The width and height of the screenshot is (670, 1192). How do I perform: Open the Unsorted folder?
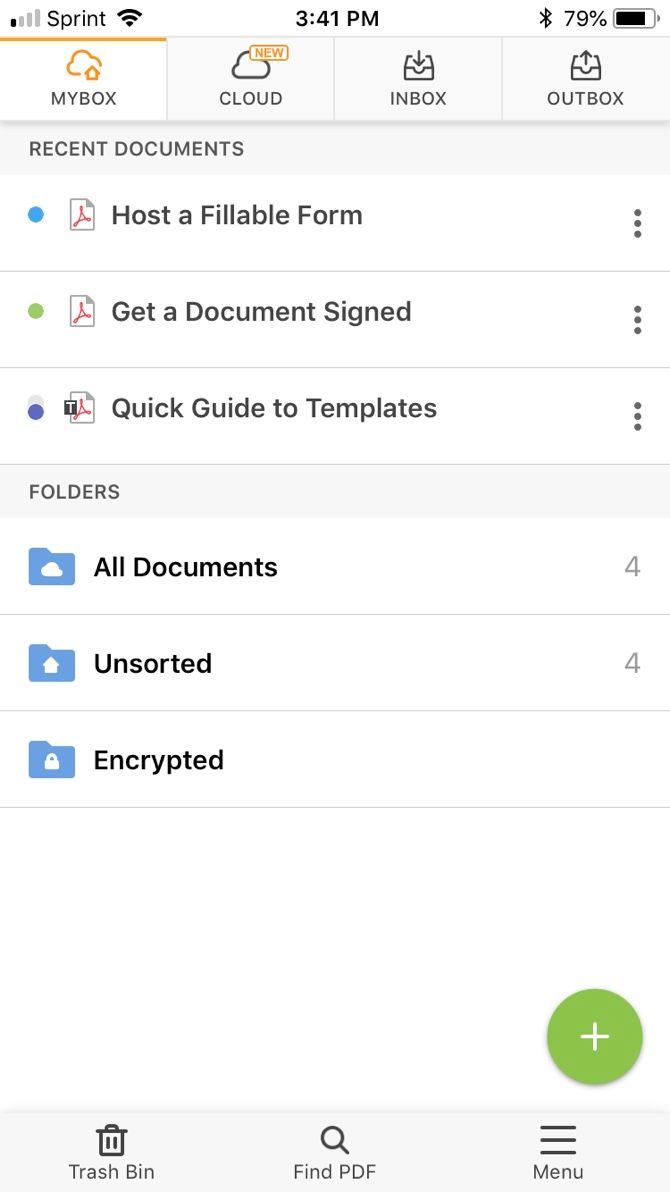(x=153, y=664)
